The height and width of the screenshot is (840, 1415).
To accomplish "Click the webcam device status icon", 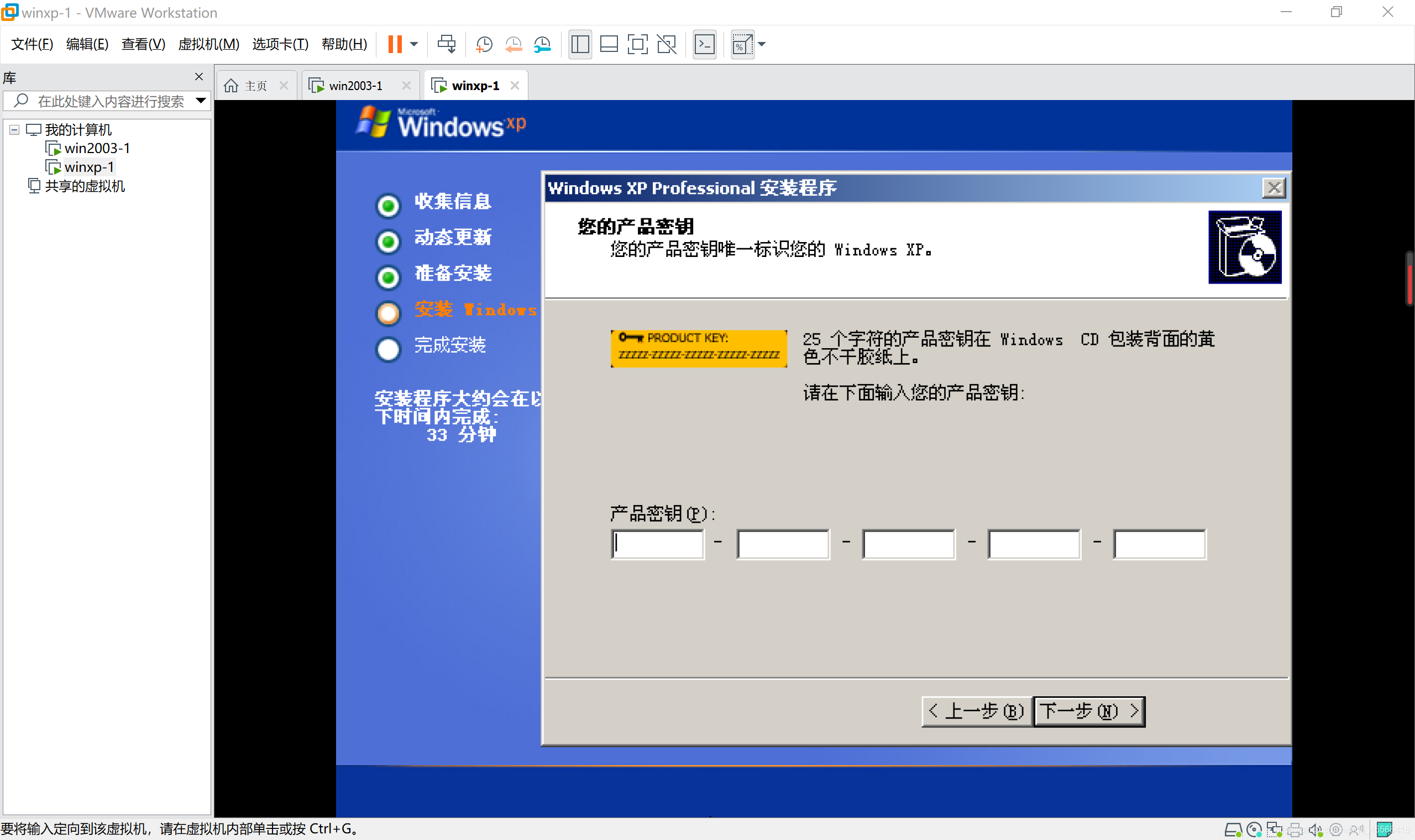I will [x=1335, y=830].
